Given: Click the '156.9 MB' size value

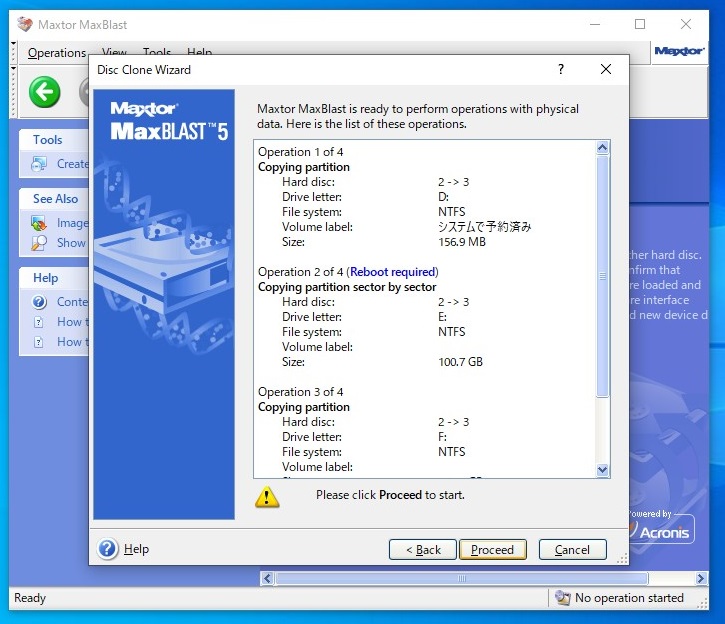Looking at the screenshot, I should click(462, 242).
